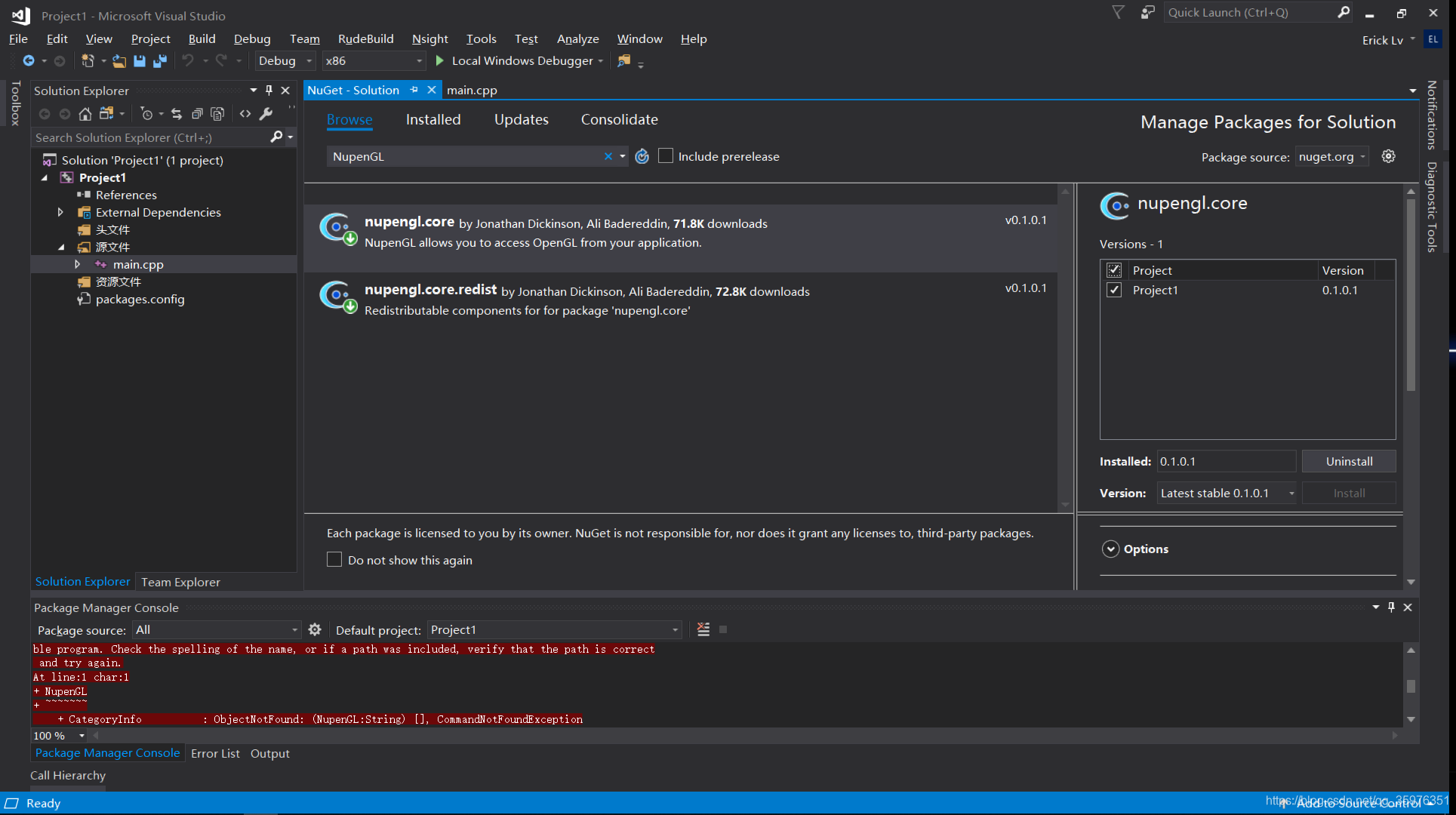
Task: Open the Tools menu
Action: point(481,38)
